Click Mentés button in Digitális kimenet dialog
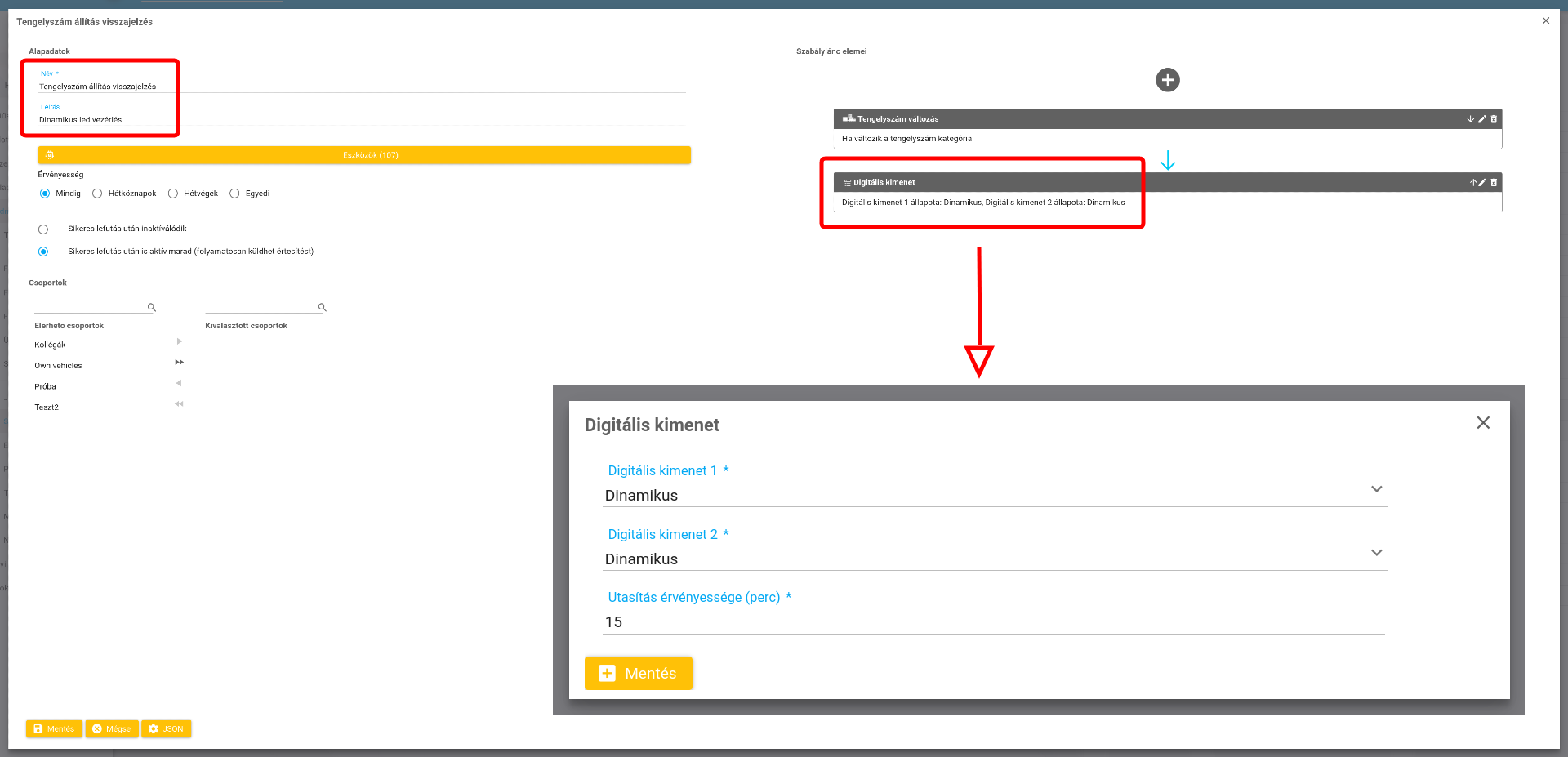Screen dimensions: 1568x757 638,673
